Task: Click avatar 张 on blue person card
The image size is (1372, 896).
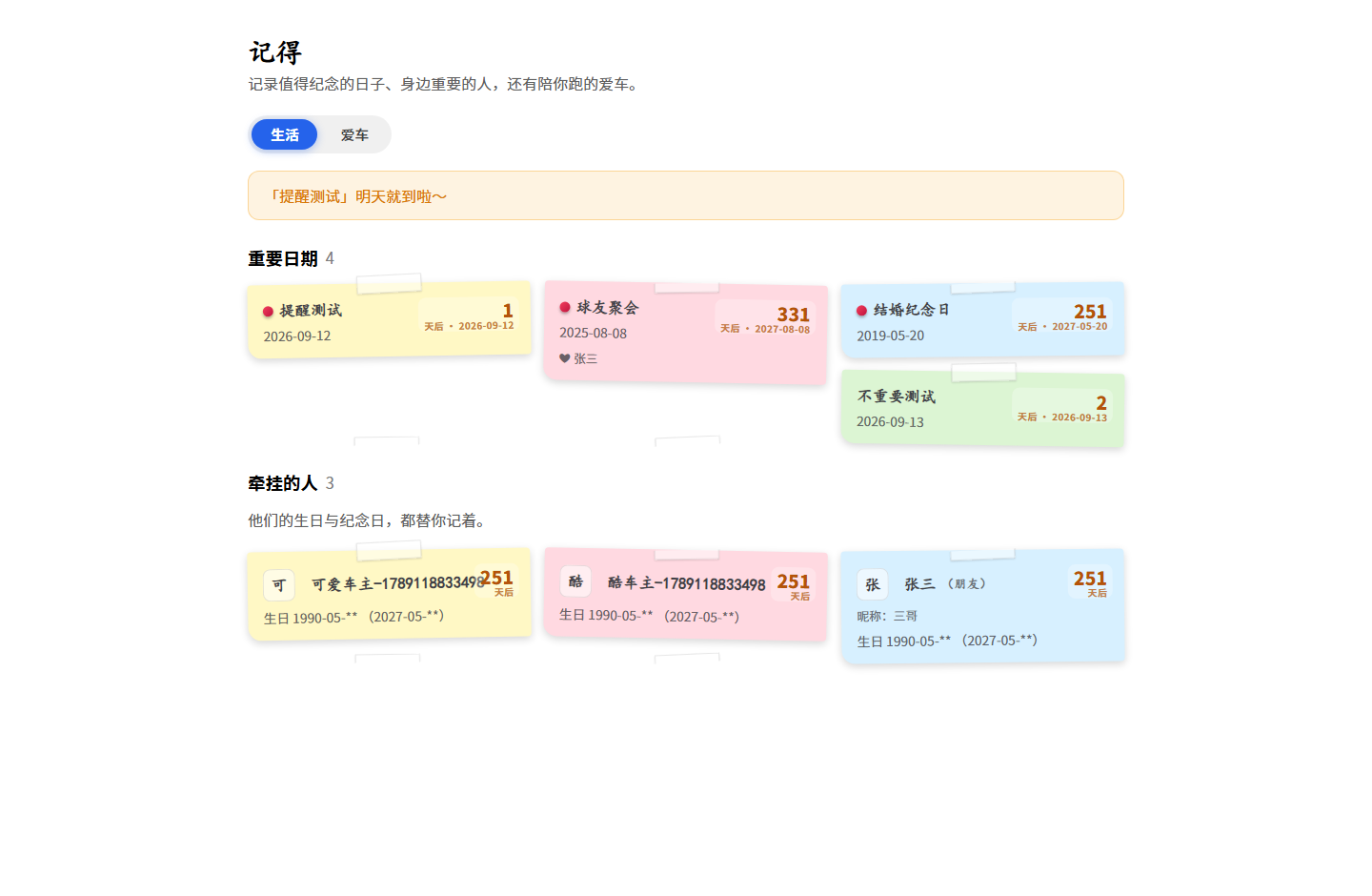Action: click(x=873, y=584)
